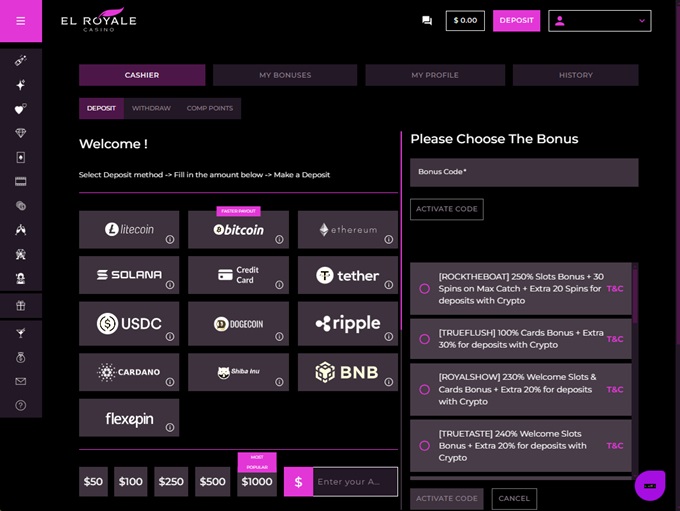Show info for Bitcoin deposit method
The image size is (680, 511).
pos(279,240)
